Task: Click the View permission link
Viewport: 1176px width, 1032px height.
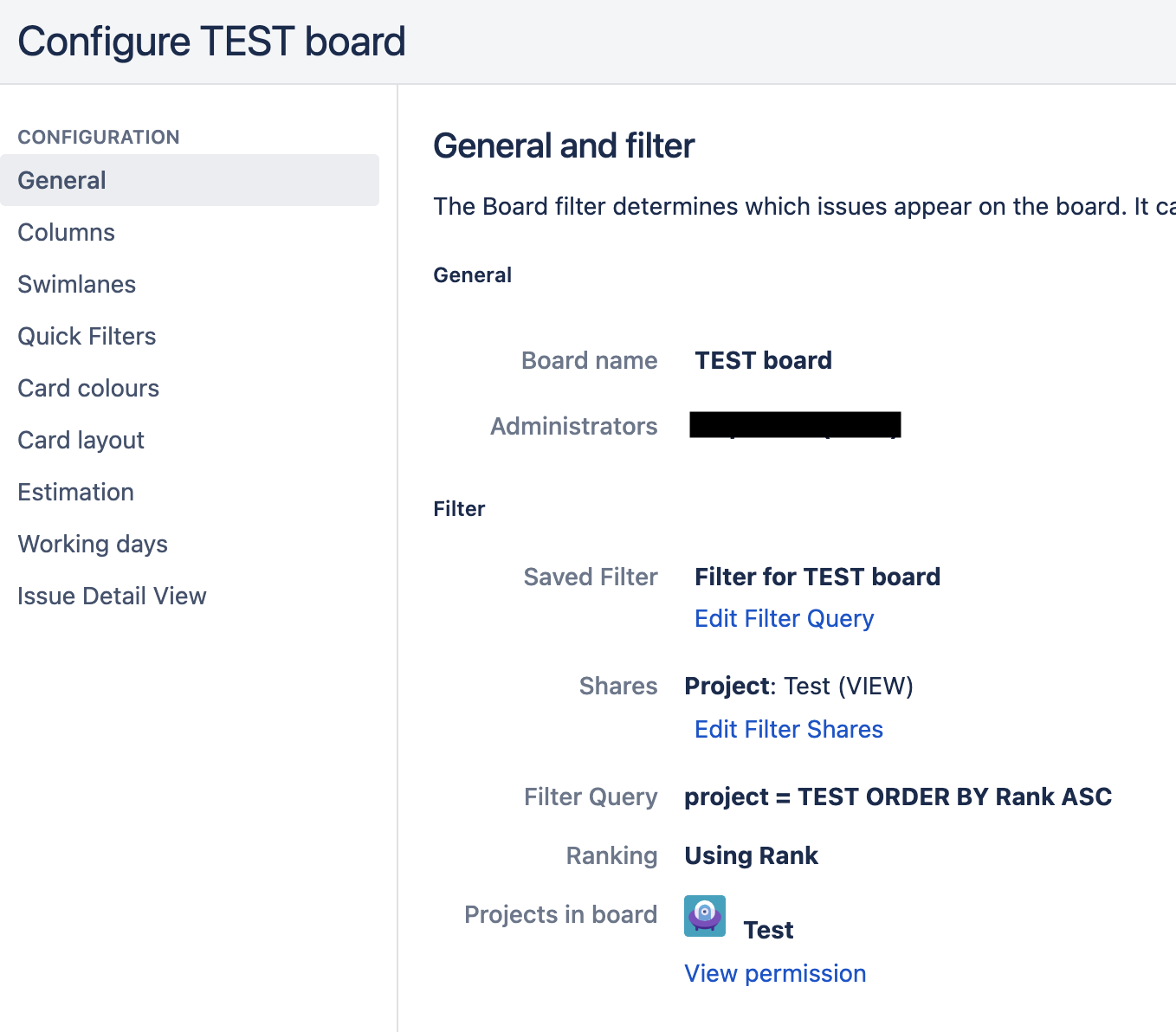Action: [775, 973]
